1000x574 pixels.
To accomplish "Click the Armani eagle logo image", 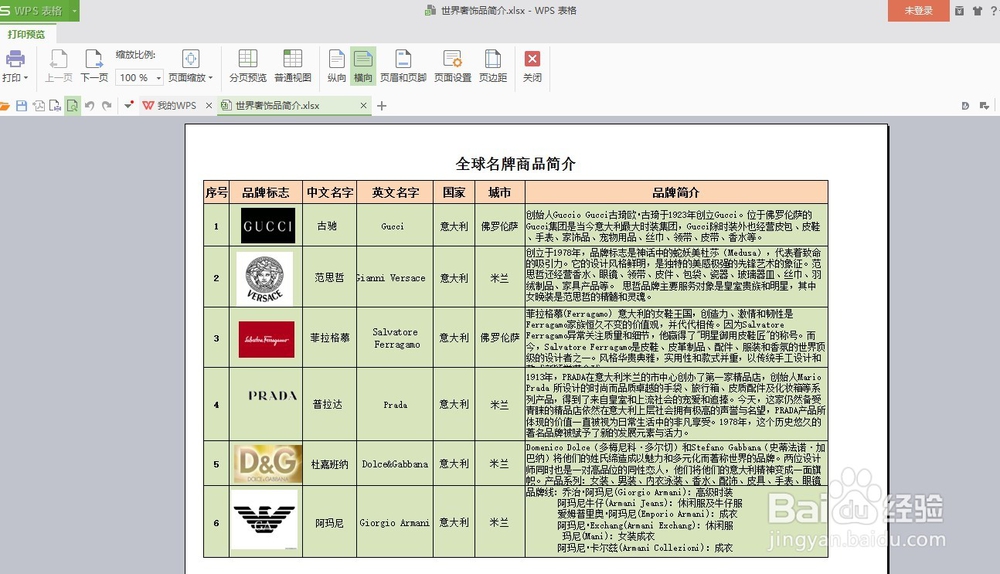I will point(265,519).
